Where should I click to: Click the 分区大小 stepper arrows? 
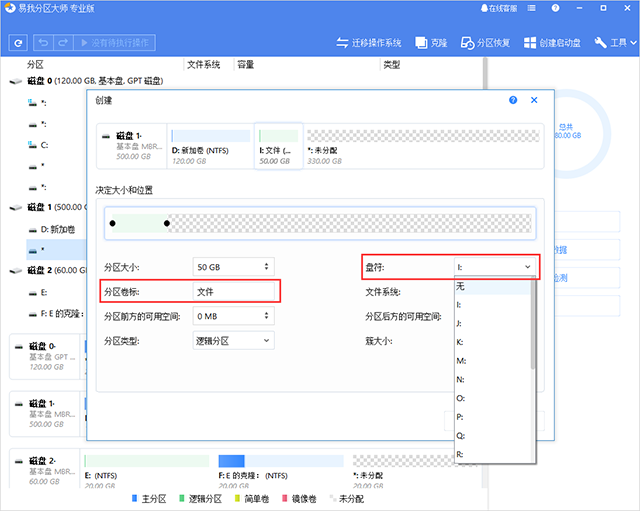pyautogui.click(x=266, y=267)
